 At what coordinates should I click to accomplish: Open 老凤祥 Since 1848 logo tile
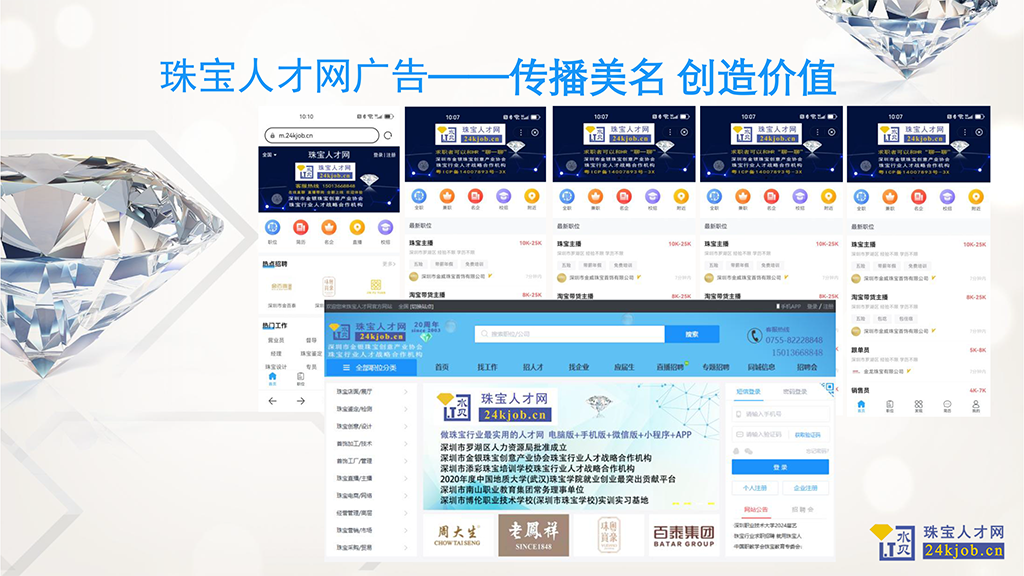point(534,535)
